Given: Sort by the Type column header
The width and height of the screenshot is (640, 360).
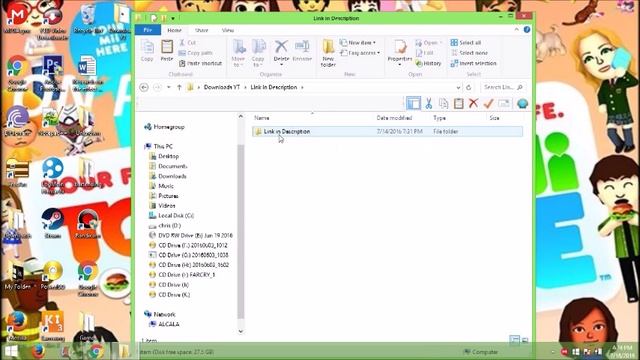Looking at the screenshot, I should click(x=440, y=118).
